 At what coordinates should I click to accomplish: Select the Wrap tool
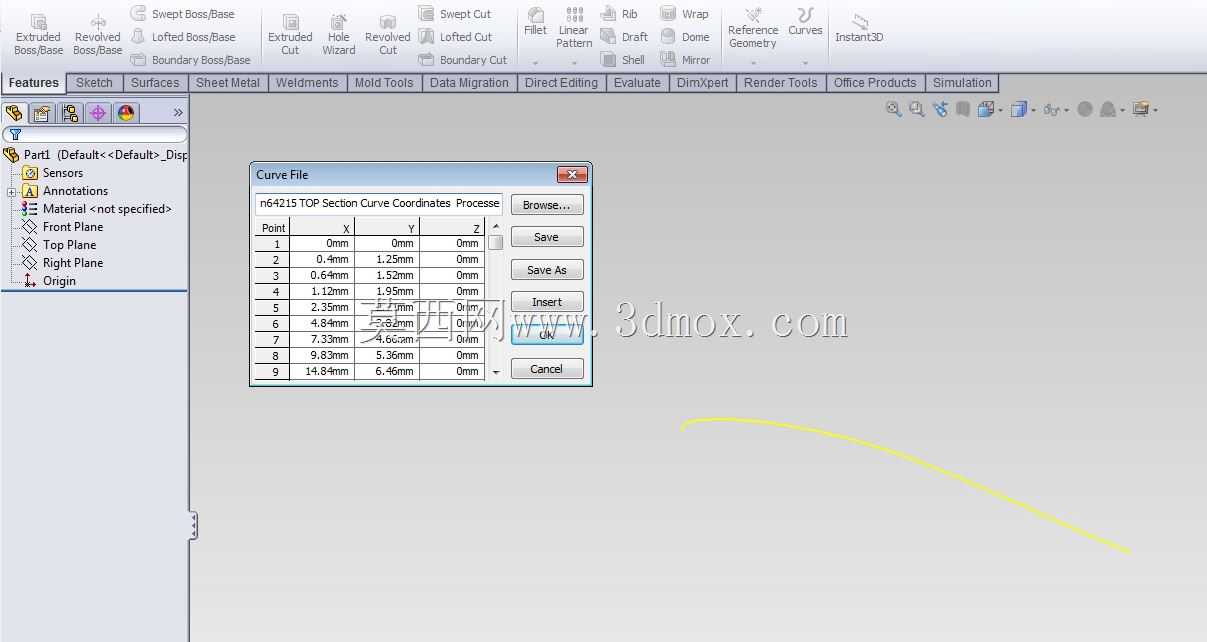tap(684, 14)
